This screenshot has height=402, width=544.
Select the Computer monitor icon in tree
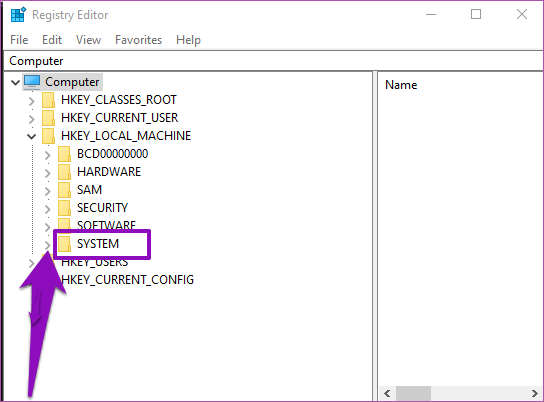pyautogui.click(x=32, y=82)
